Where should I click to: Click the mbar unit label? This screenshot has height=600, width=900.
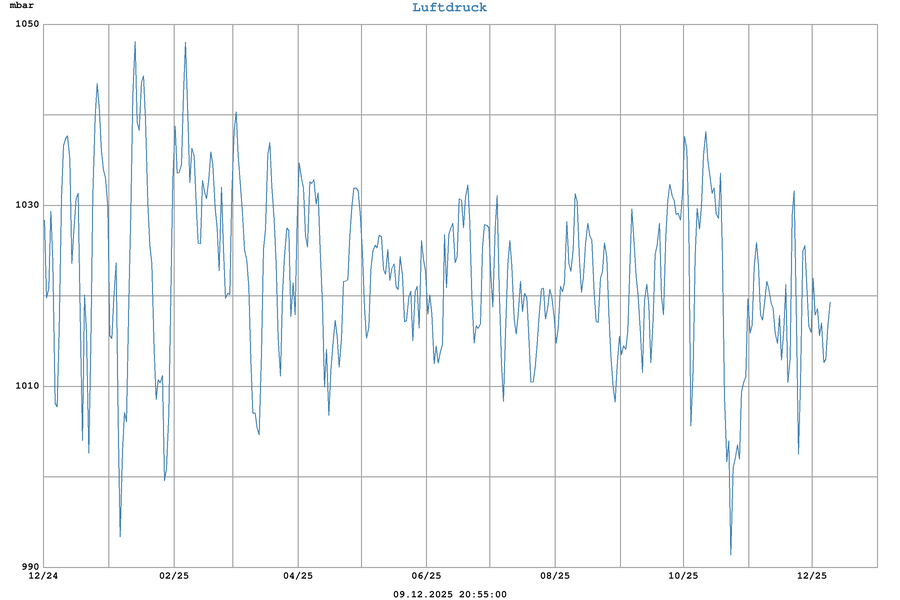tap(22, 6)
